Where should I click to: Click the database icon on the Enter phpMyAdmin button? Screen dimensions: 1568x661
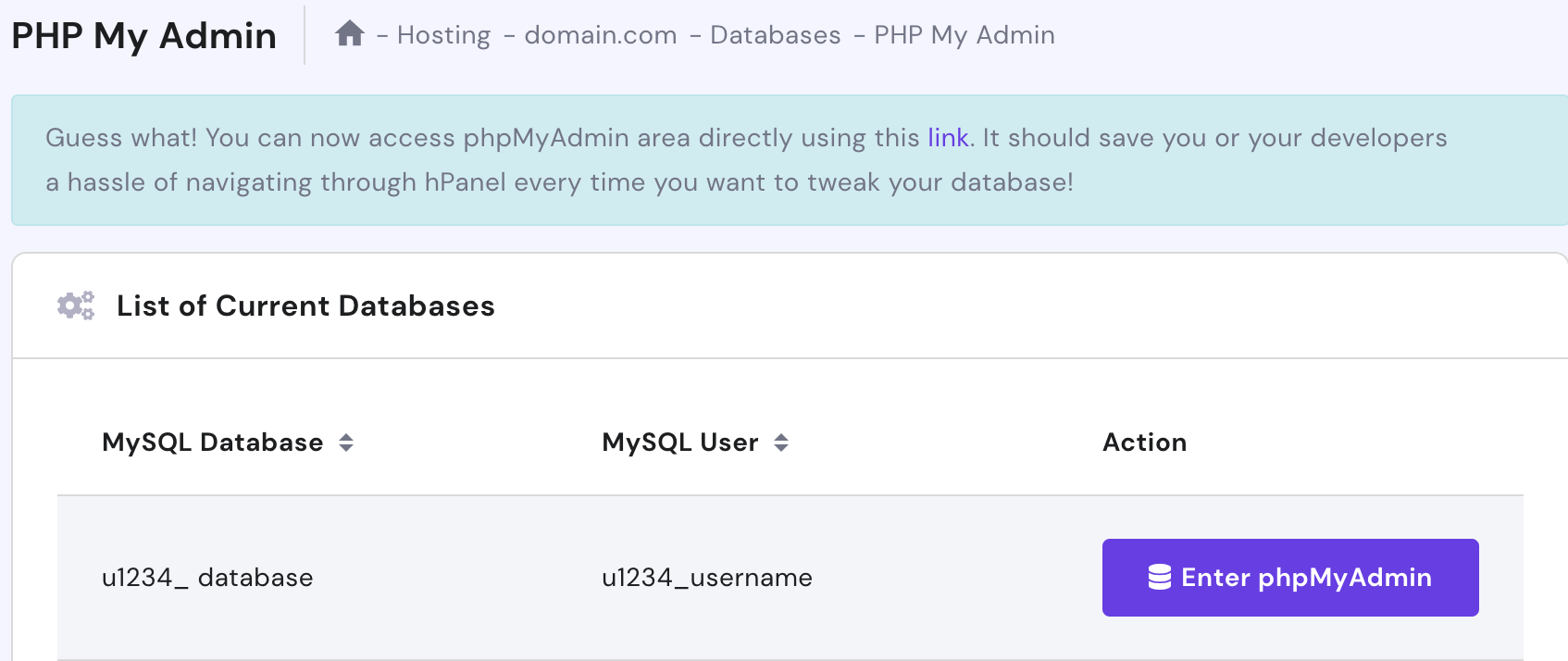[1160, 577]
